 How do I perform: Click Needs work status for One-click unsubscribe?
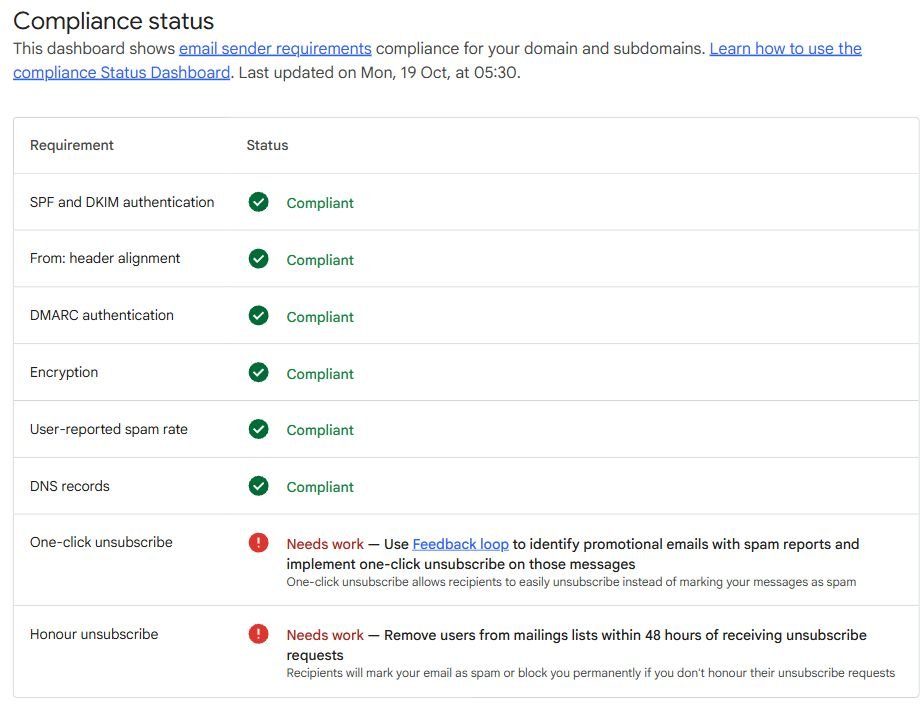[x=325, y=544]
